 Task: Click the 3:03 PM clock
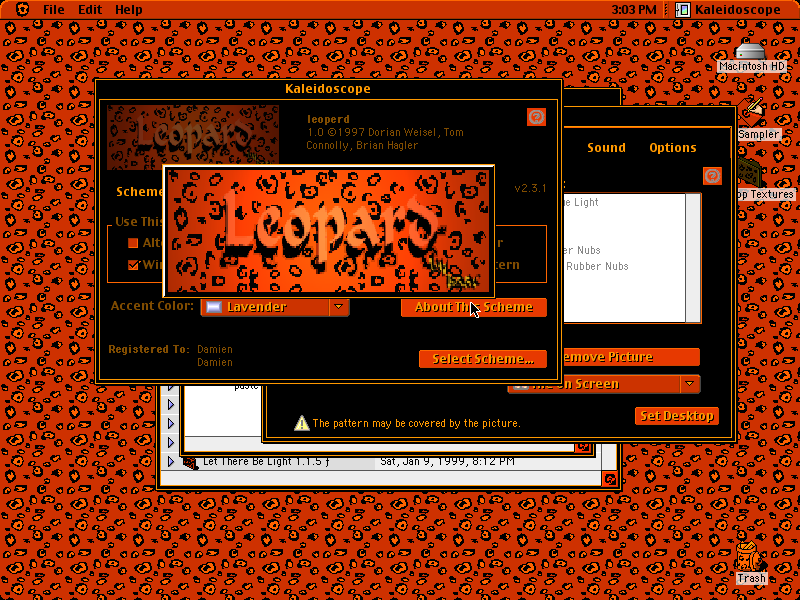coord(634,10)
